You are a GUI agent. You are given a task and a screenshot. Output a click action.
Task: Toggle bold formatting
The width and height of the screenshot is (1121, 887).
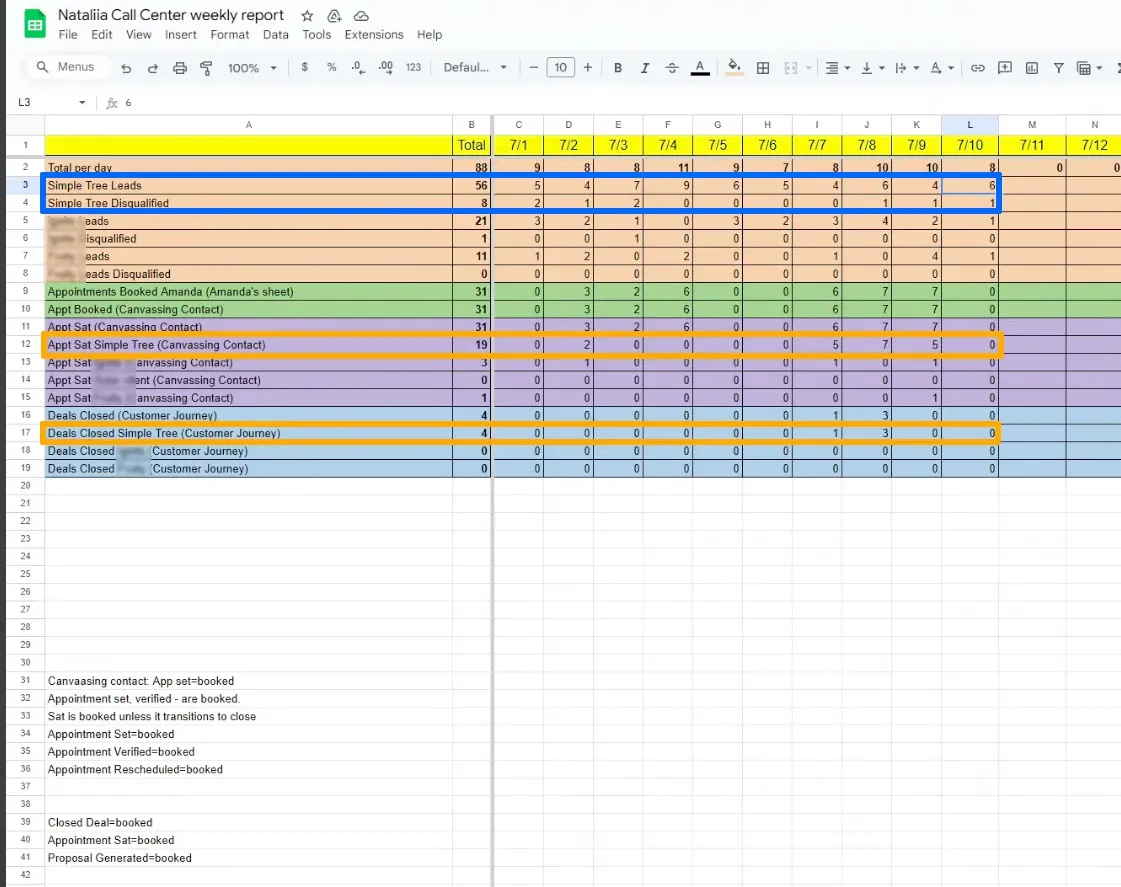pyautogui.click(x=618, y=68)
